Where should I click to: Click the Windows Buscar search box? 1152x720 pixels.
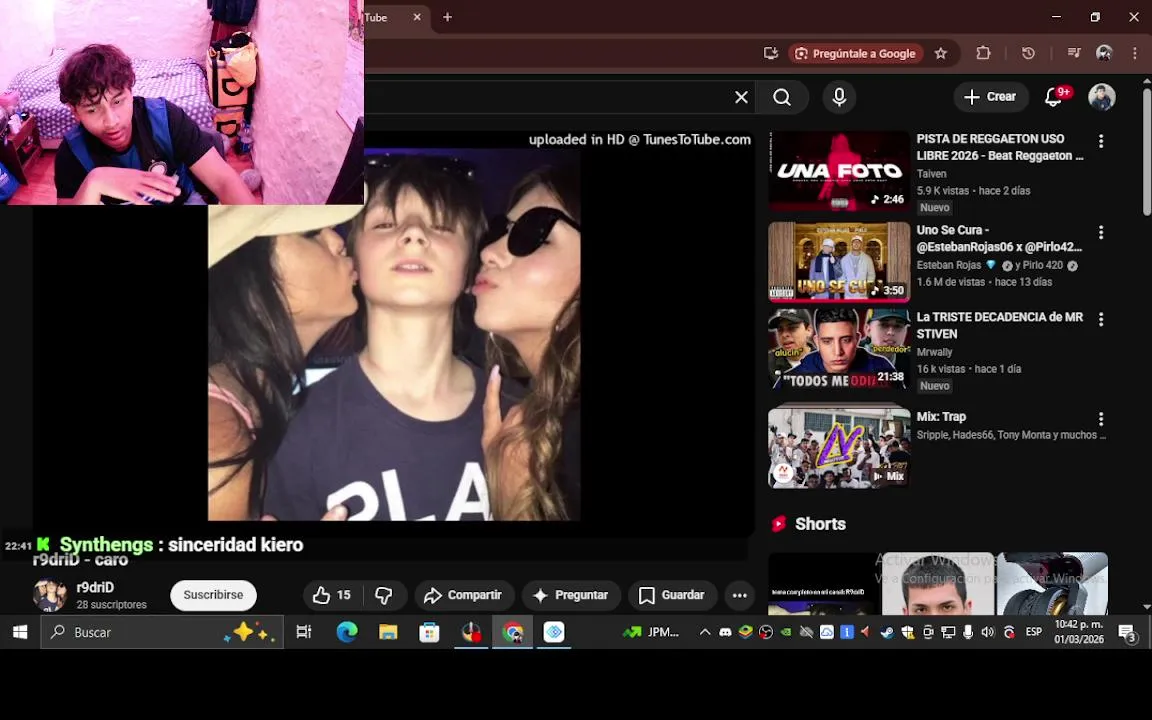(x=162, y=632)
